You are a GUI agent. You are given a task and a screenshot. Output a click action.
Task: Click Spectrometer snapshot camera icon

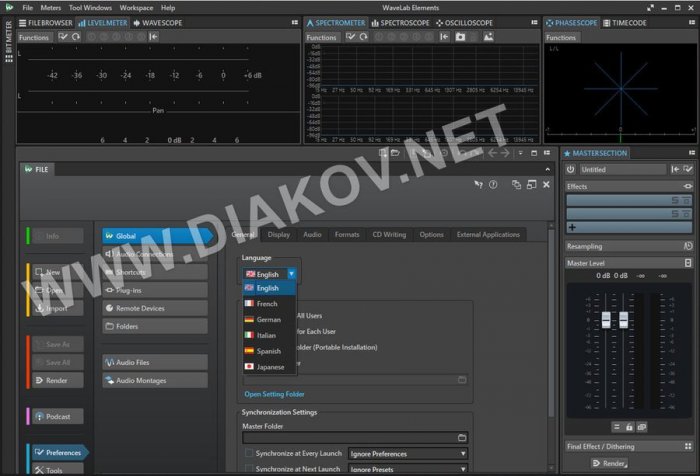pyautogui.click(x=460, y=37)
